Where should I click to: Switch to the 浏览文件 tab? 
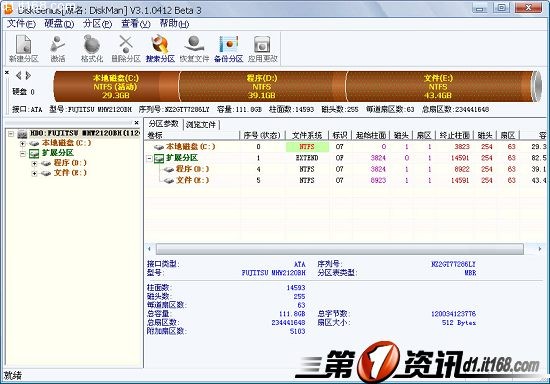click(201, 124)
